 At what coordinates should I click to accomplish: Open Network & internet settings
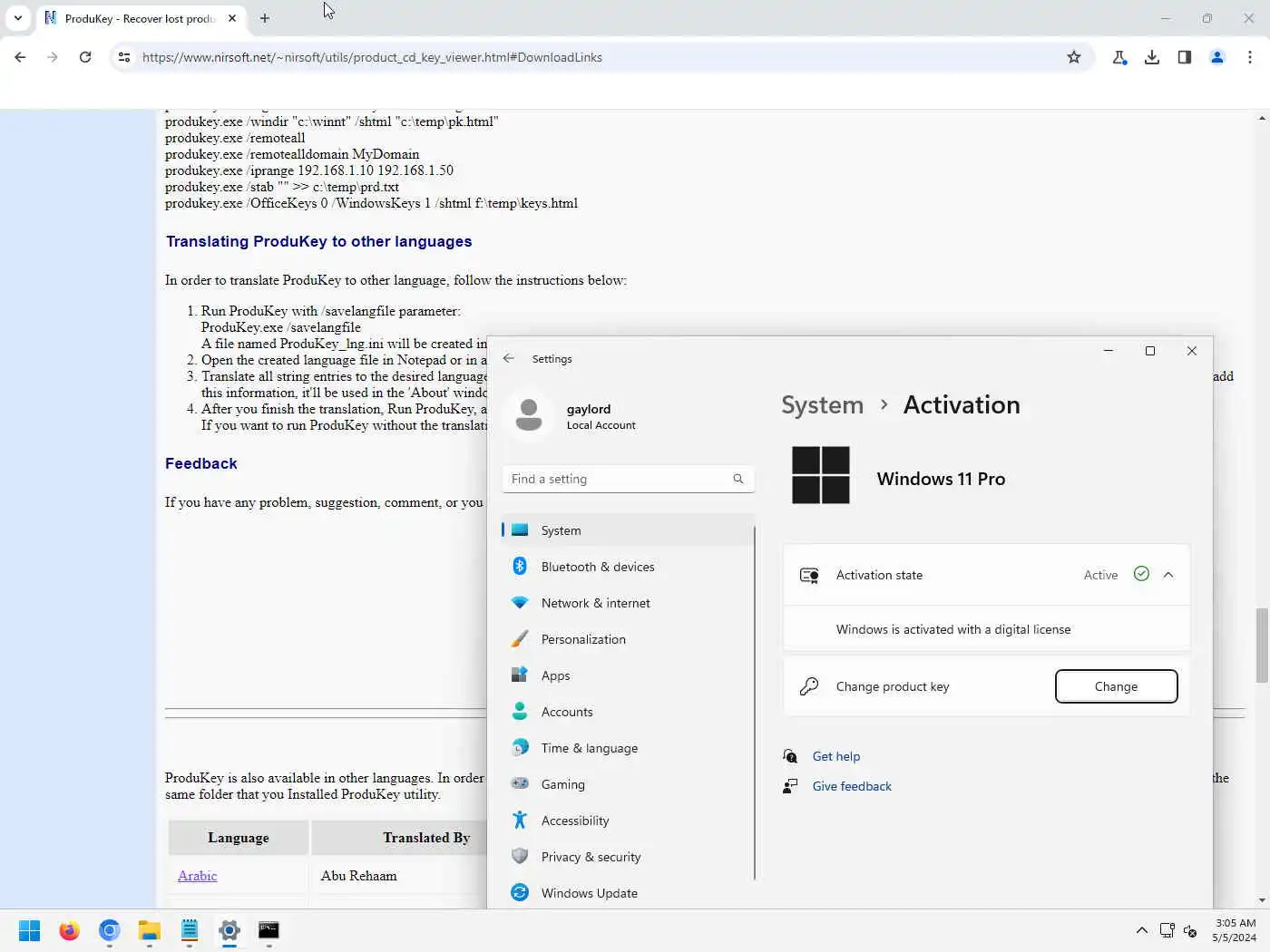[628, 603]
